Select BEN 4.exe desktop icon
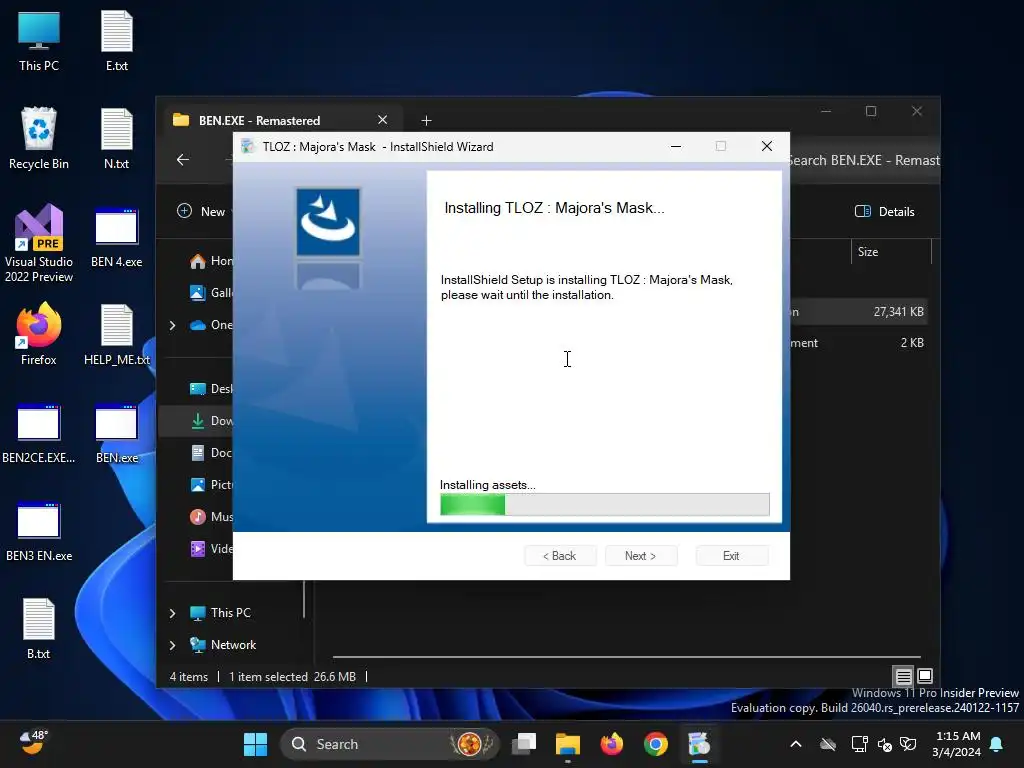The image size is (1024, 768). [x=117, y=237]
